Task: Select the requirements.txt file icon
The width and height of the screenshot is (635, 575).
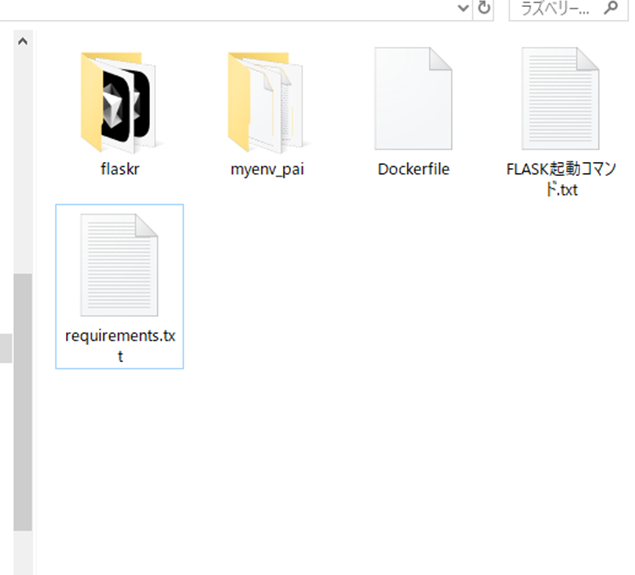Action: point(119,265)
